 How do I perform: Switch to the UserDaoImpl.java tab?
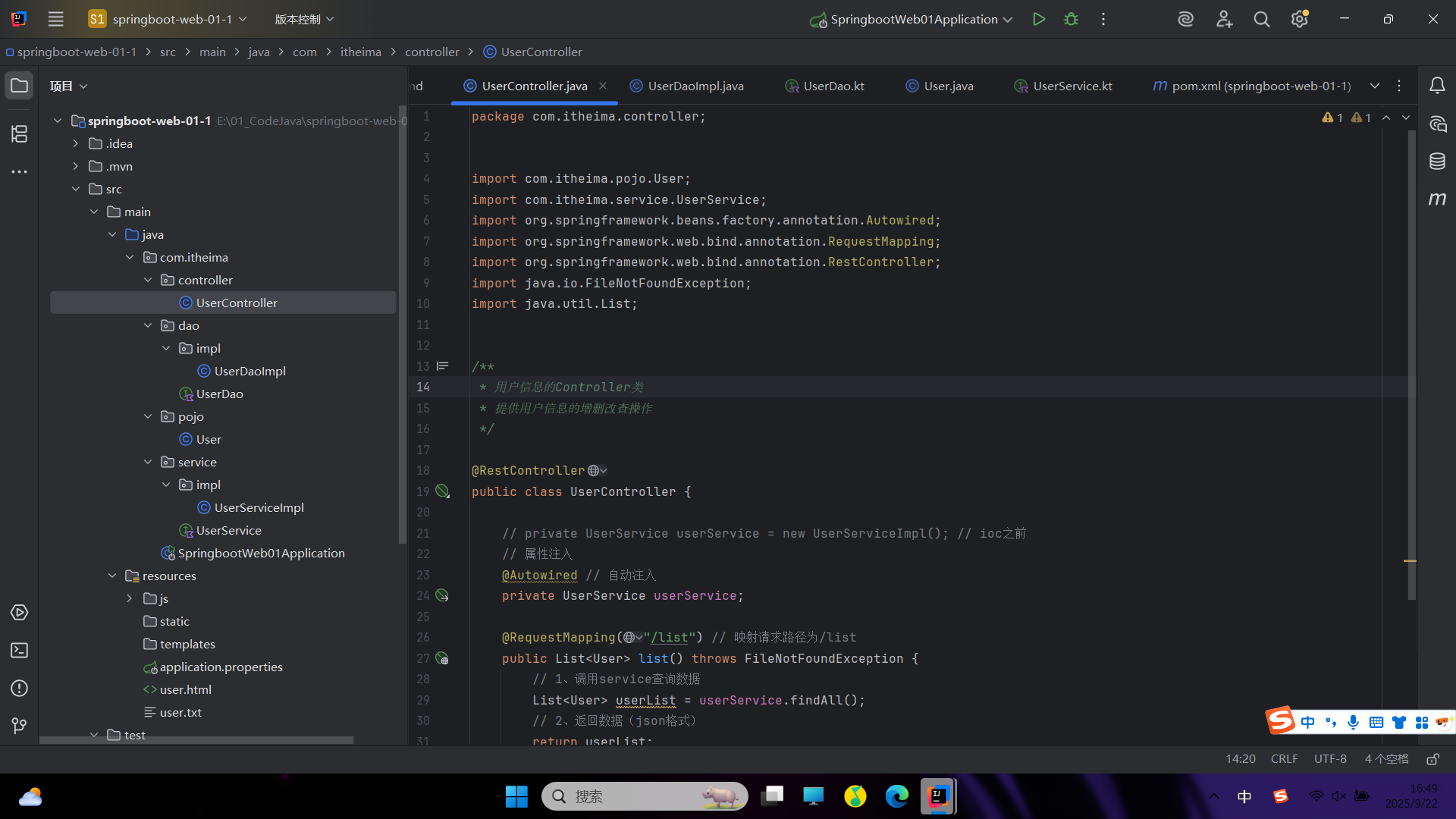pos(695,86)
